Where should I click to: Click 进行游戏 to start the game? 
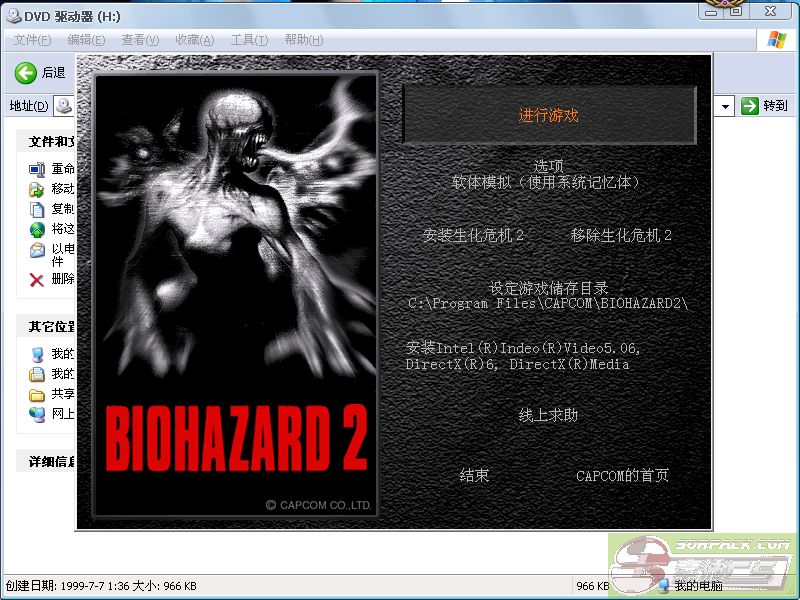548,115
